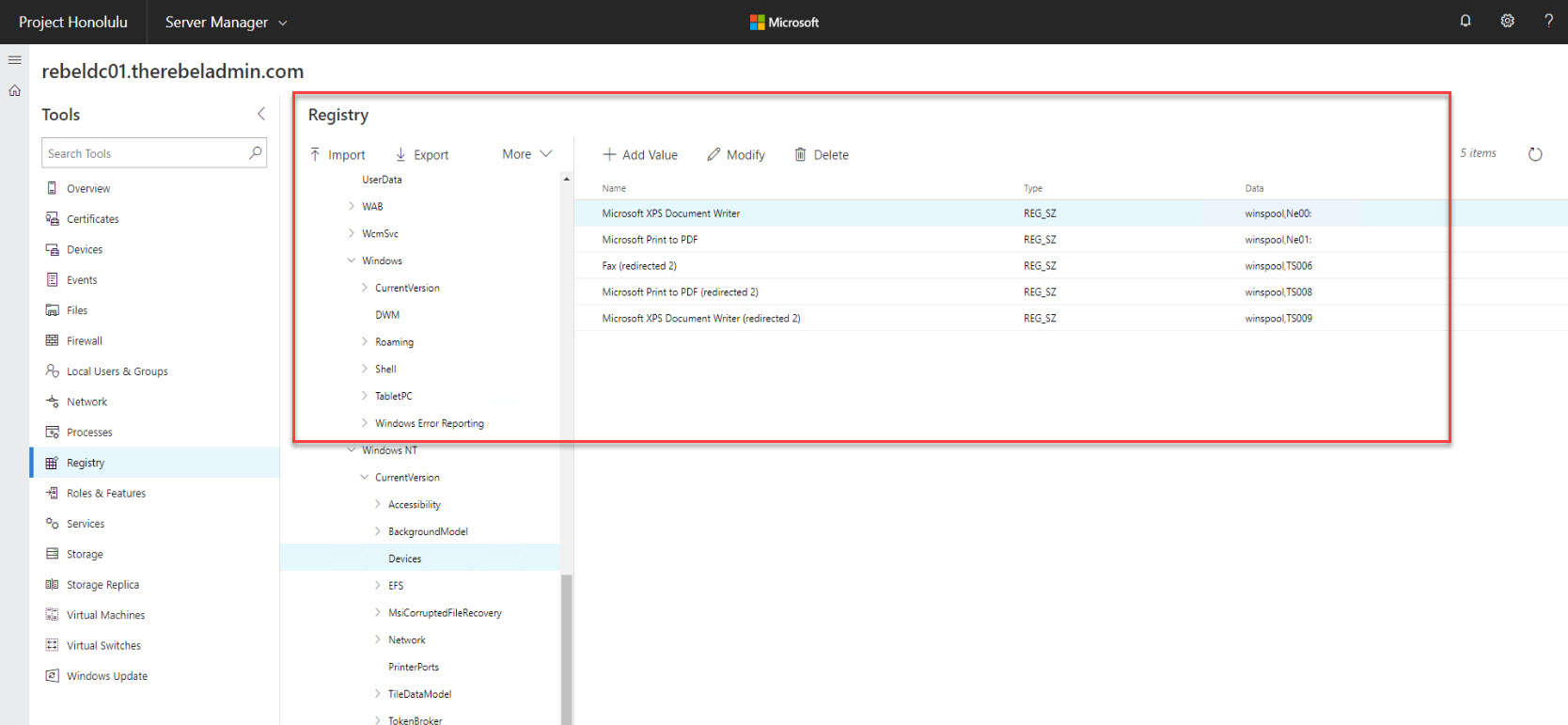Image resolution: width=1568 pixels, height=725 pixels.
Task: Click the Roles & Features icon
Action: [52, 493]
